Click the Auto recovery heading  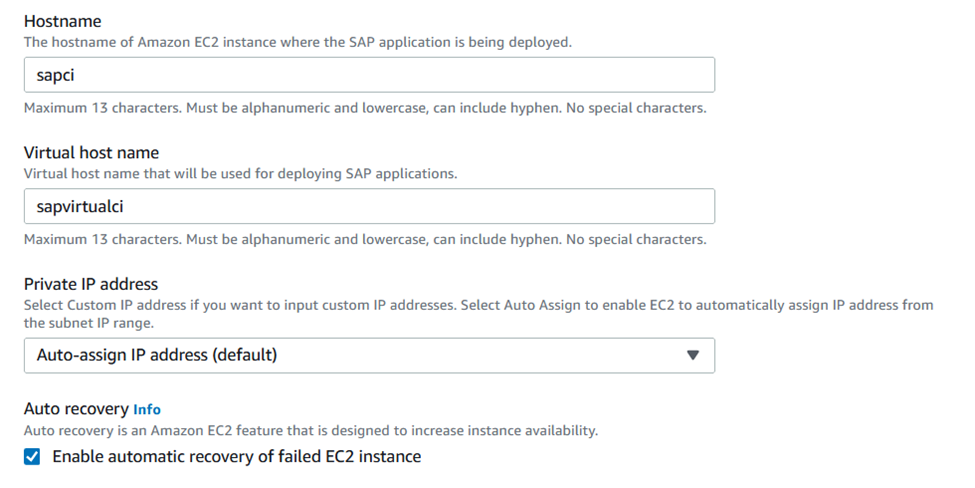coord(76,409)
